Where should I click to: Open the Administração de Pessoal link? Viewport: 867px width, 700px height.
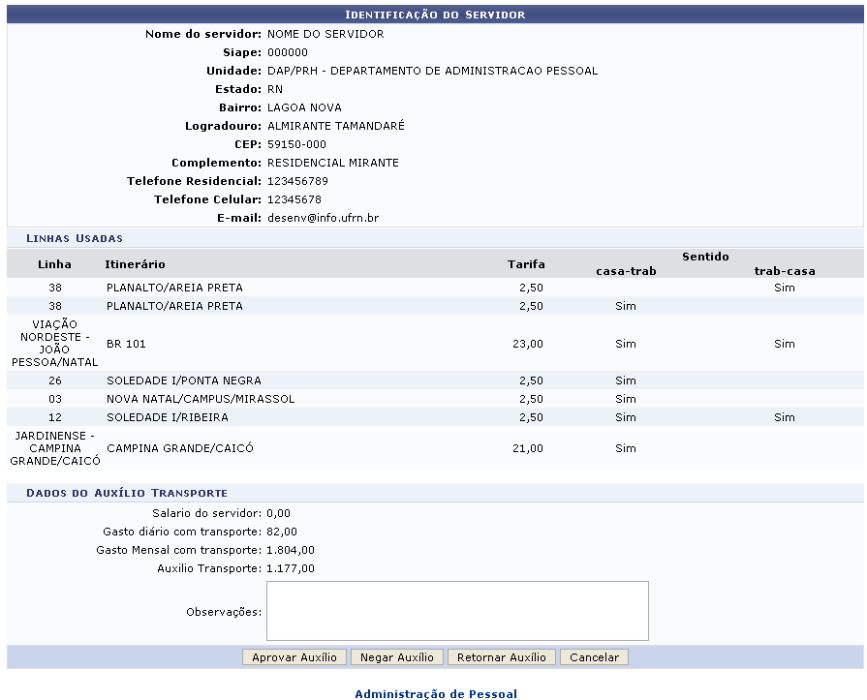click(434, 691)
